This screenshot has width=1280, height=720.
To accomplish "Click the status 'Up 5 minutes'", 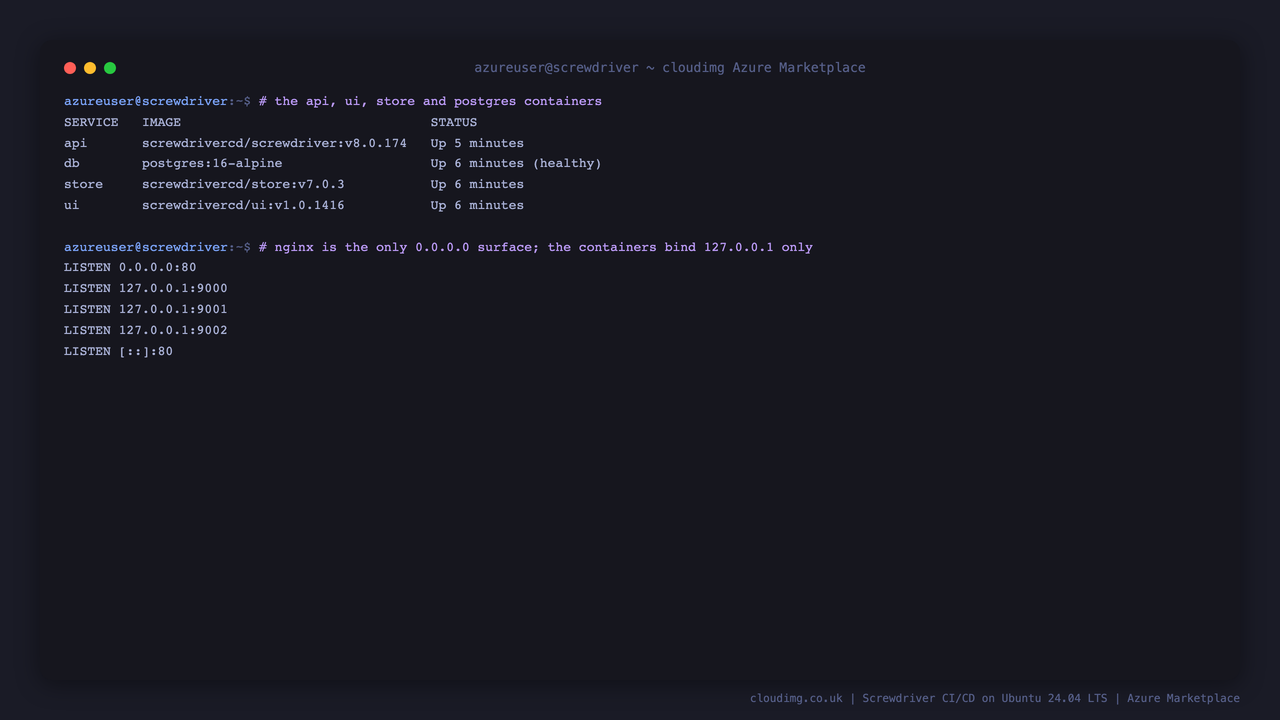I will pos(477,143).
